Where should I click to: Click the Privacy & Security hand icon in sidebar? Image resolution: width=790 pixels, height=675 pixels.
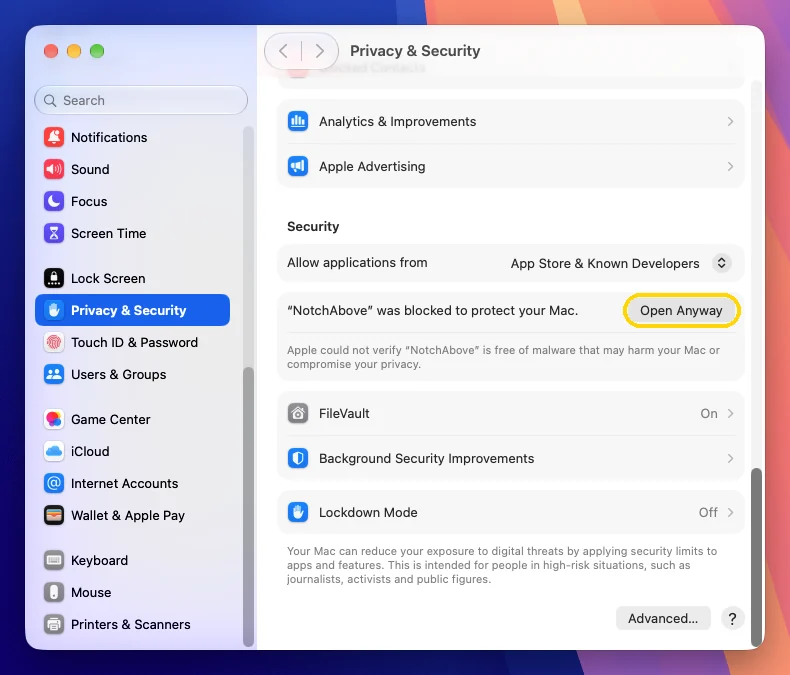coord(54,310)
